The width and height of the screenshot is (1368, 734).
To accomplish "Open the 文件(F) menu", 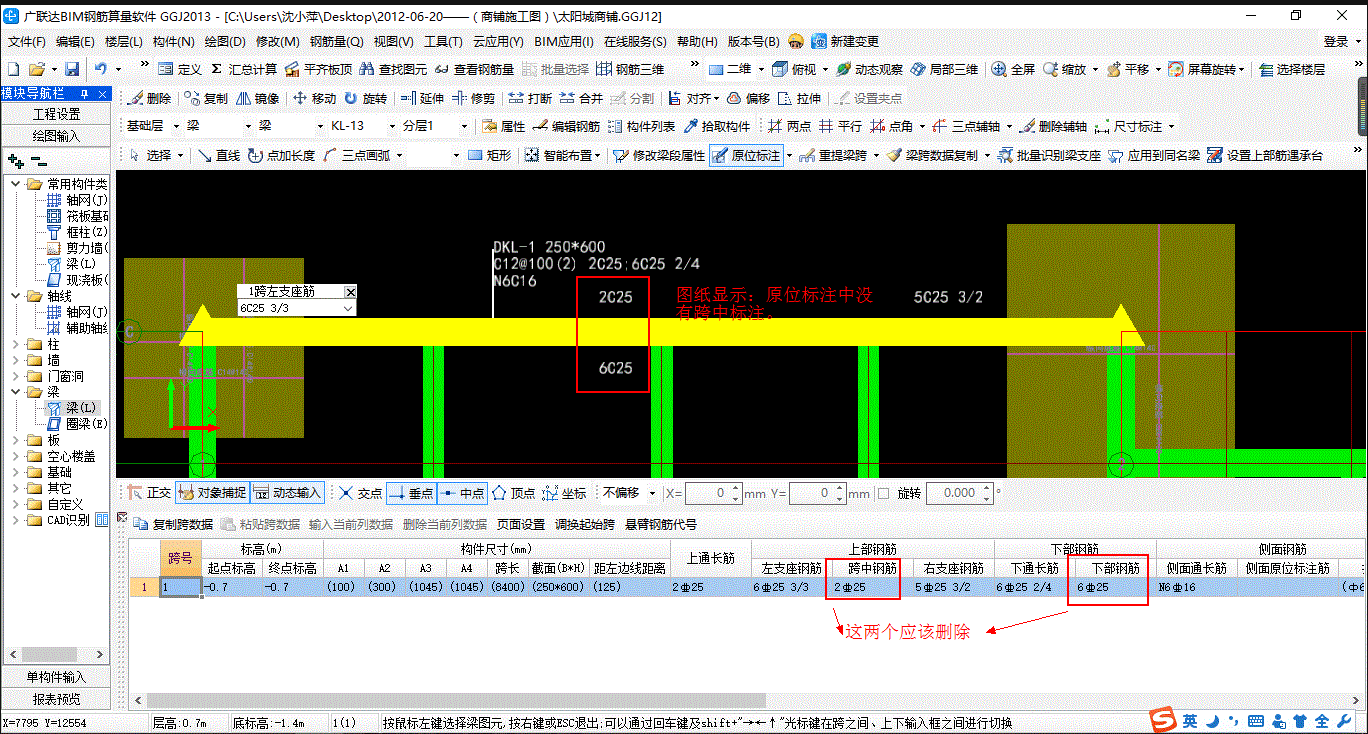I will [x=27, y=41].
